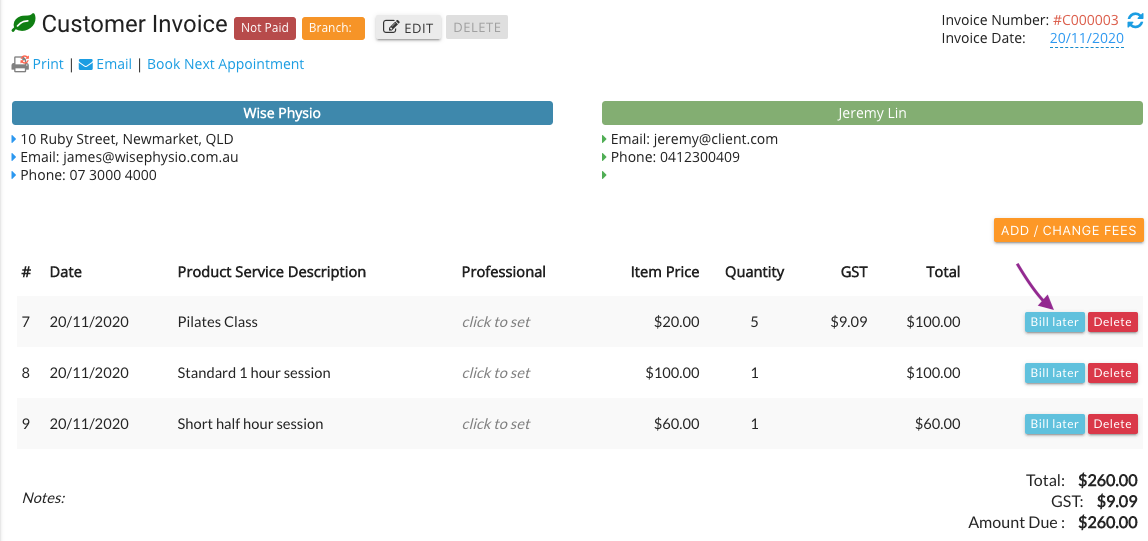Click the Jeremy Lin client header
This screenshot has height=541, width=1148.
(872, 113)
